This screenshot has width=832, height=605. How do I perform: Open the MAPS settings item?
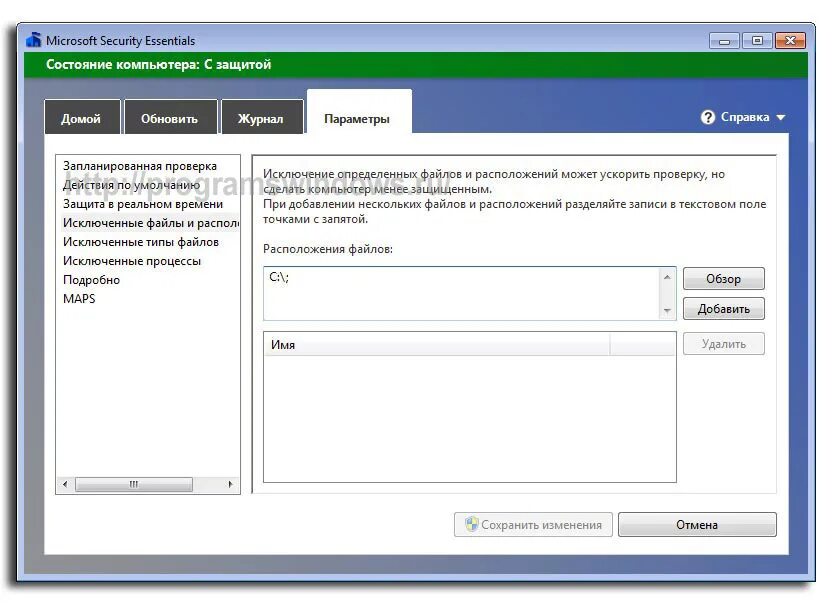(x=79, y=299)
